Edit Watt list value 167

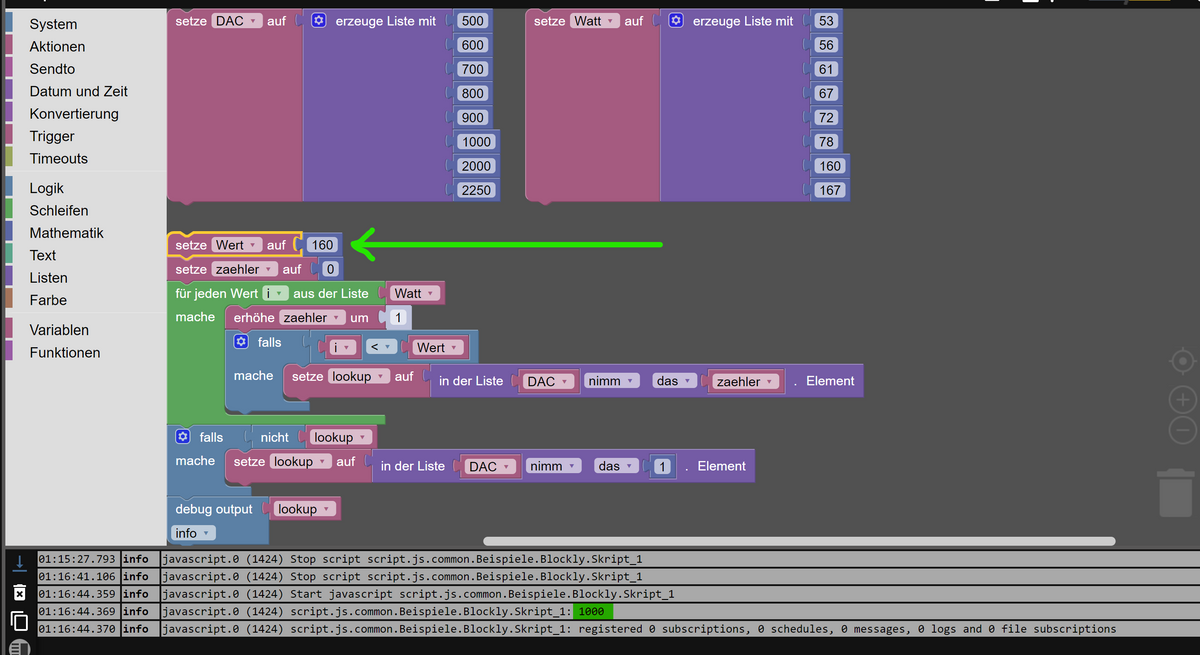830,190
